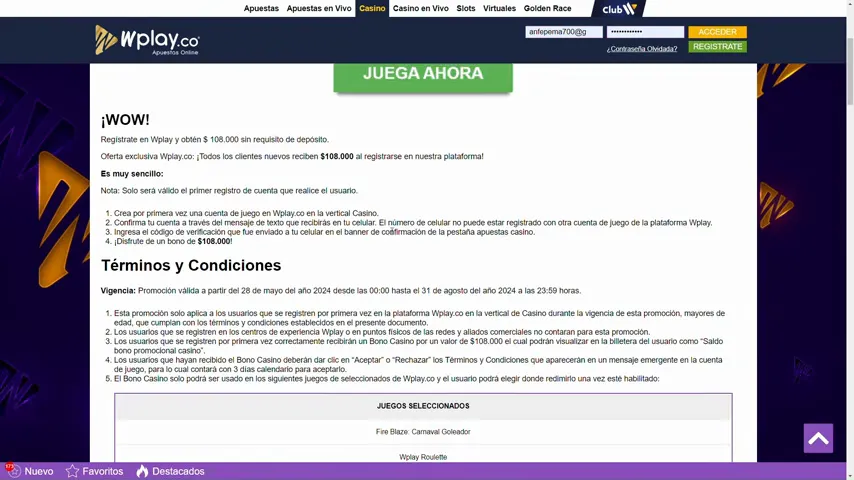Select Nuevo label in bottom bar

click(39, 471)
